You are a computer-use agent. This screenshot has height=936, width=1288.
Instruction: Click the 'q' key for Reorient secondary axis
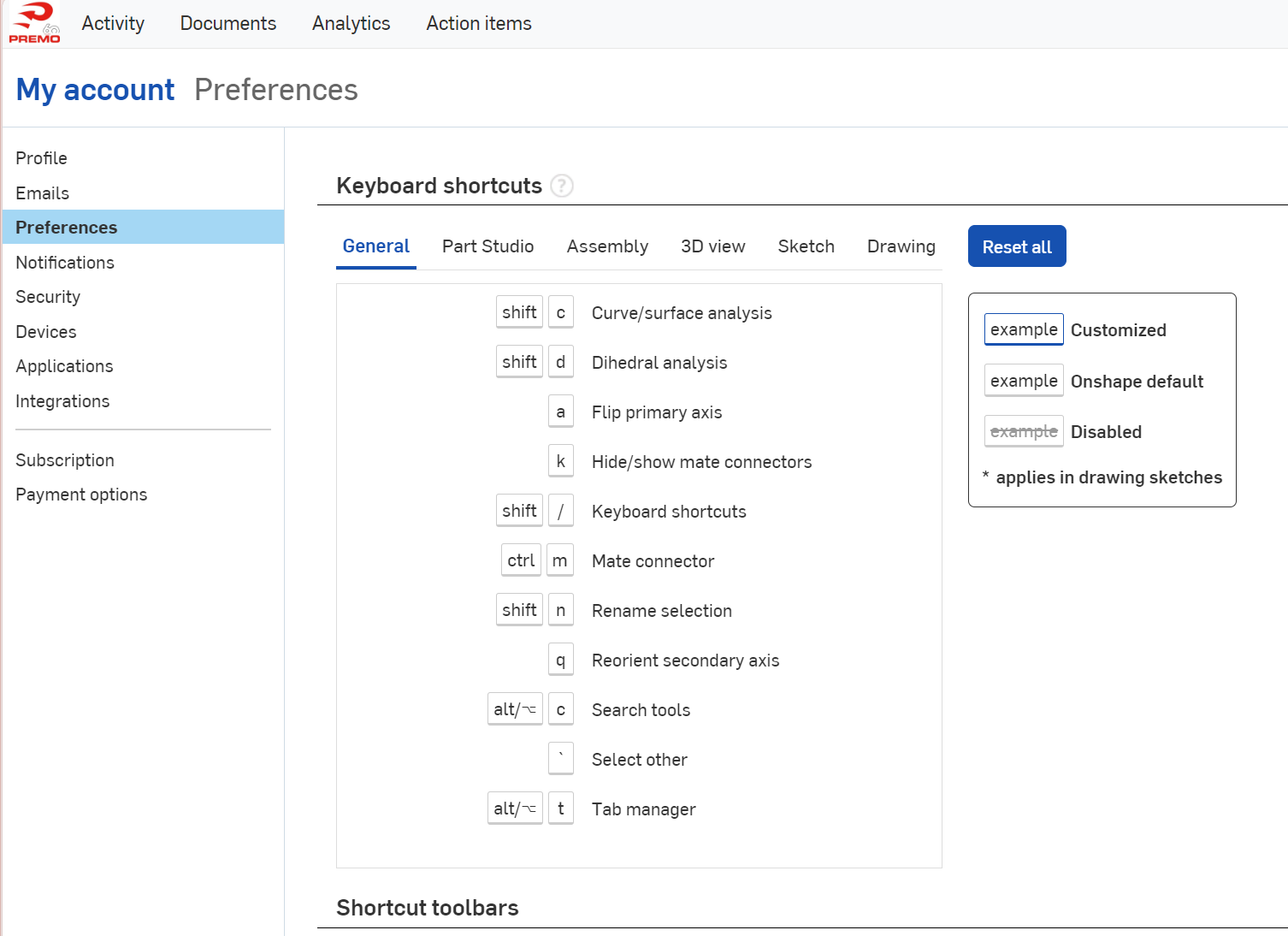pos(560,661)
